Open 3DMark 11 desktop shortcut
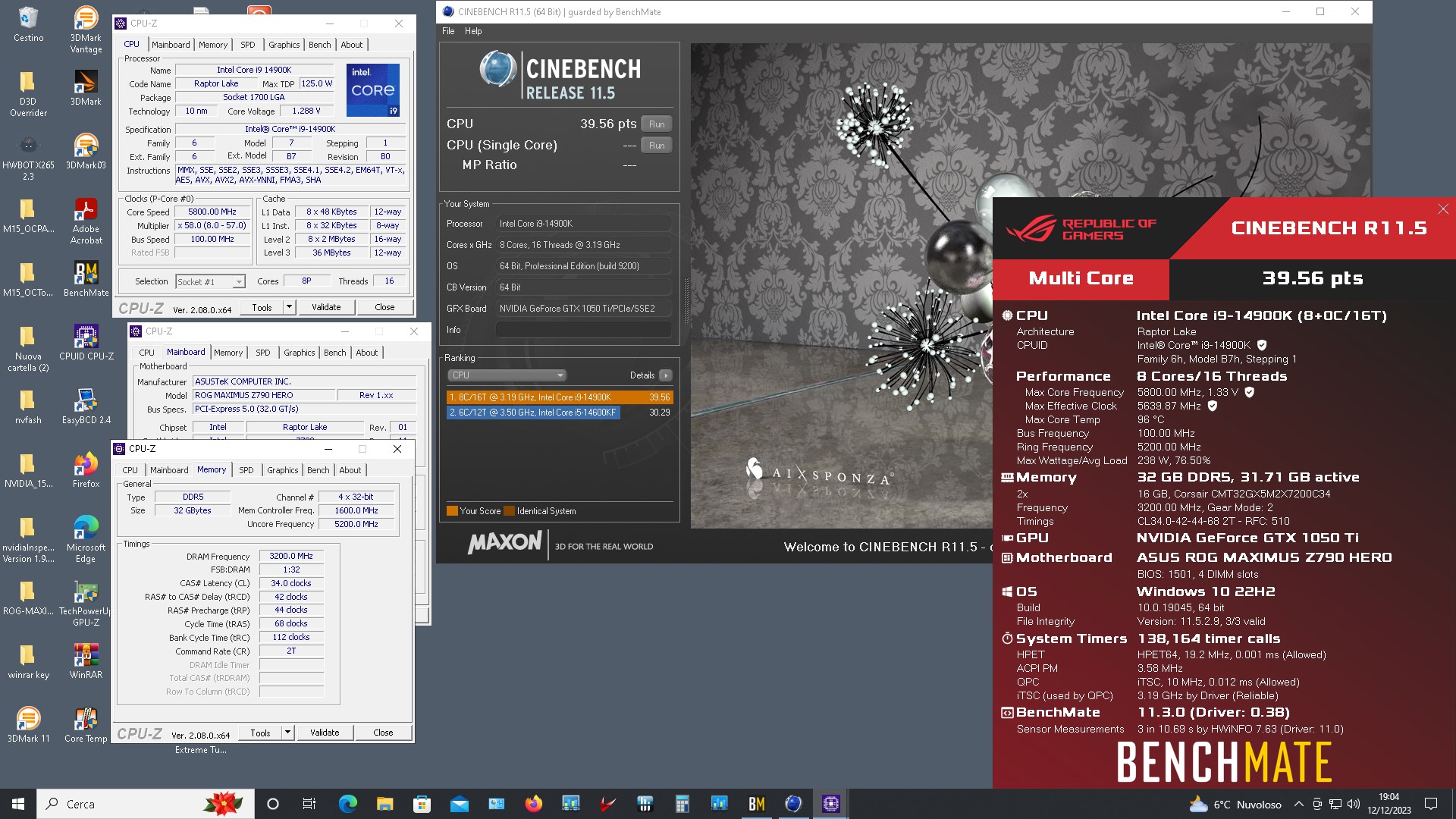This screenshot has height=819, width=1456. click(28, 724)
